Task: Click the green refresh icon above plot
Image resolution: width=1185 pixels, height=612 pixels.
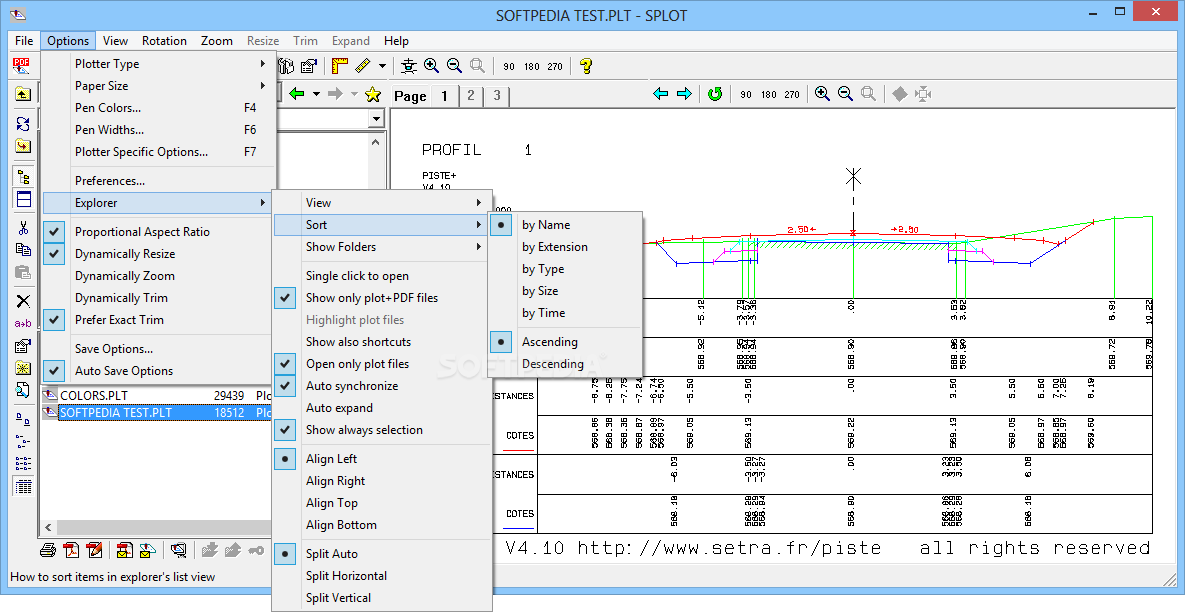Action: point(715,94)
